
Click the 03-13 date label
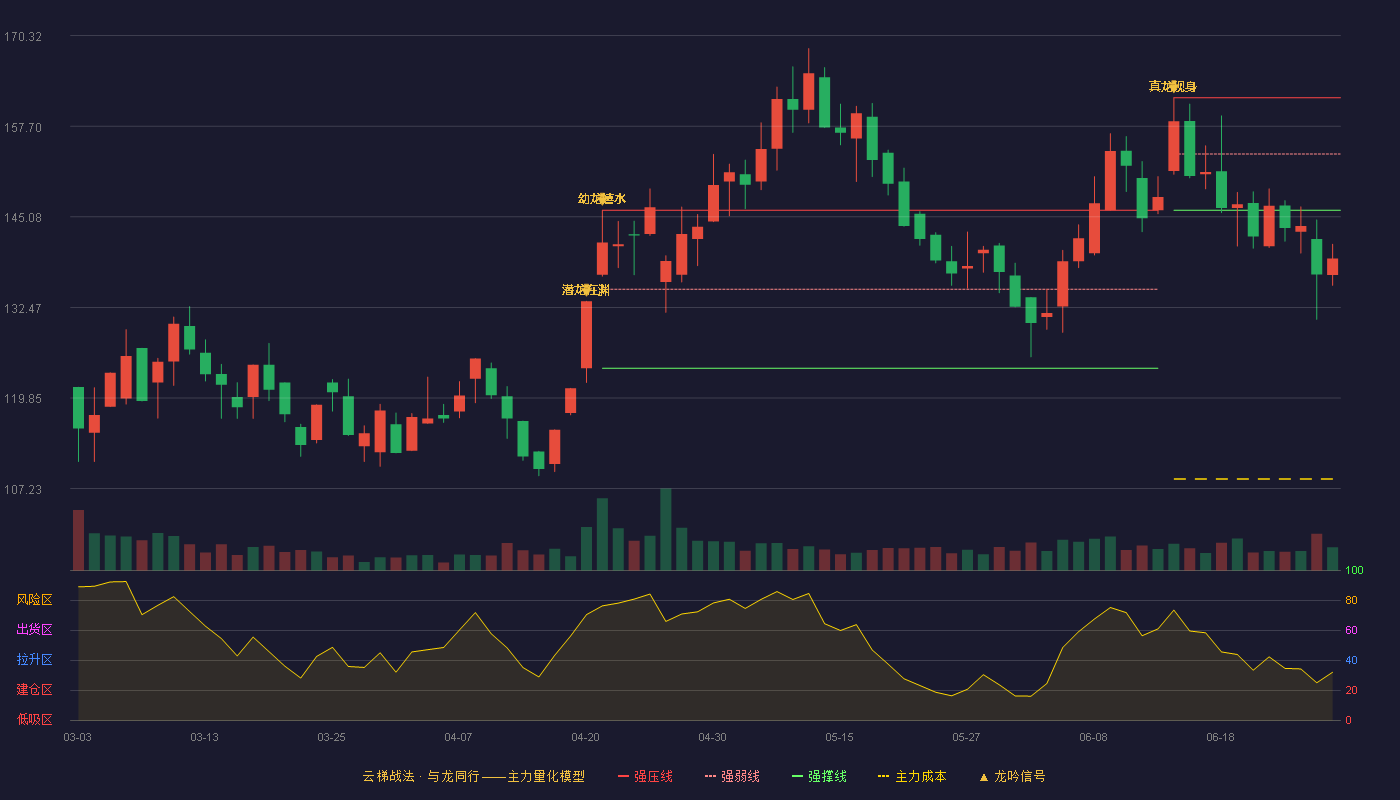point(204,737)
